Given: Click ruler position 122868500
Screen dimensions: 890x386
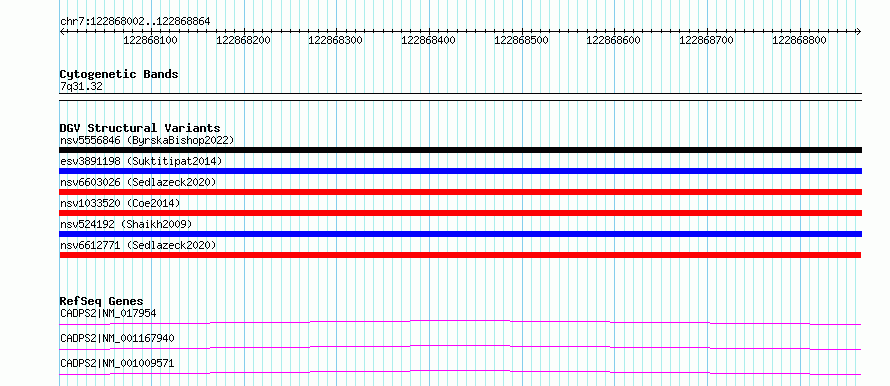Looking at the screenshot, I should point(522,40).
